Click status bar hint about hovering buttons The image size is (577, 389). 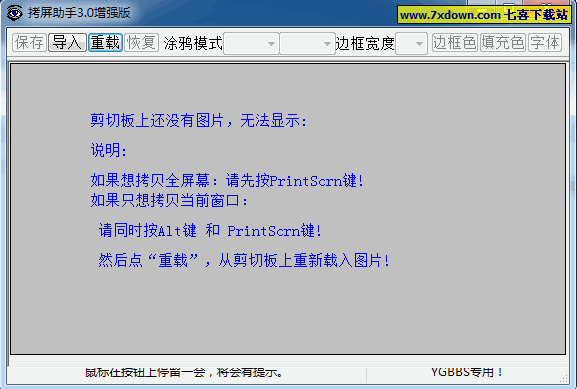pos(184,372)
